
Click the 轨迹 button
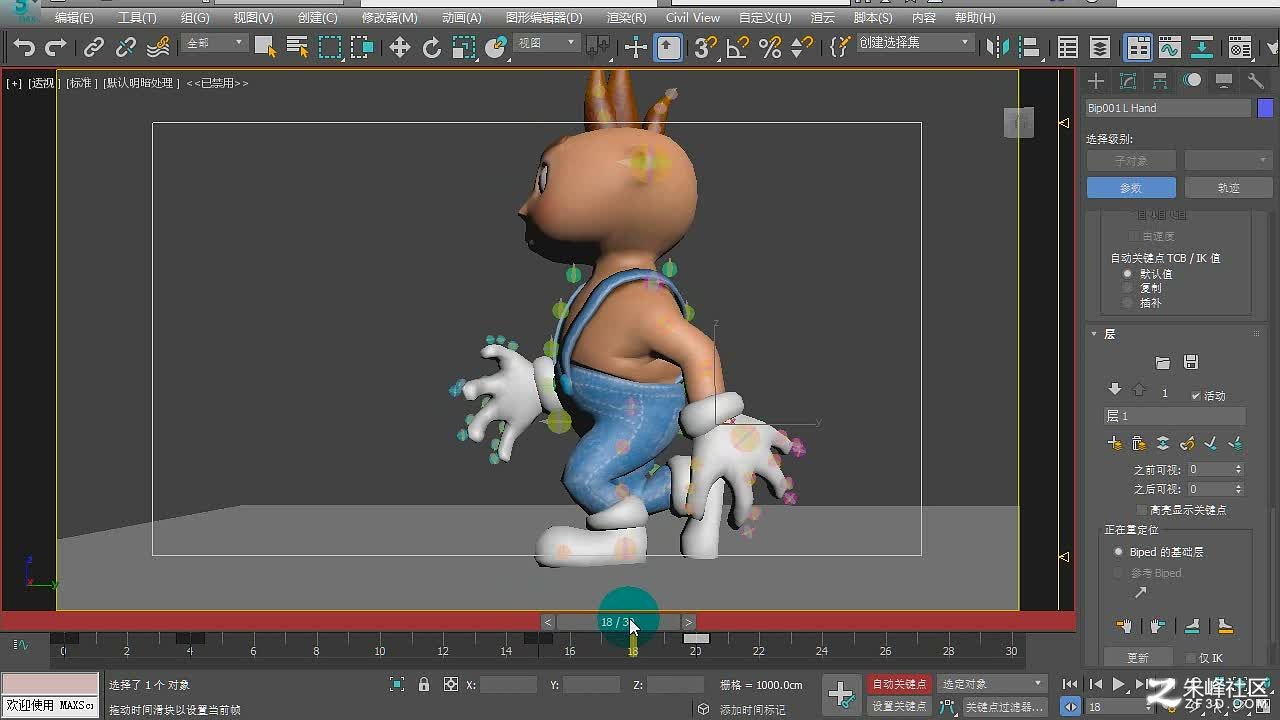pos(1228,188)
